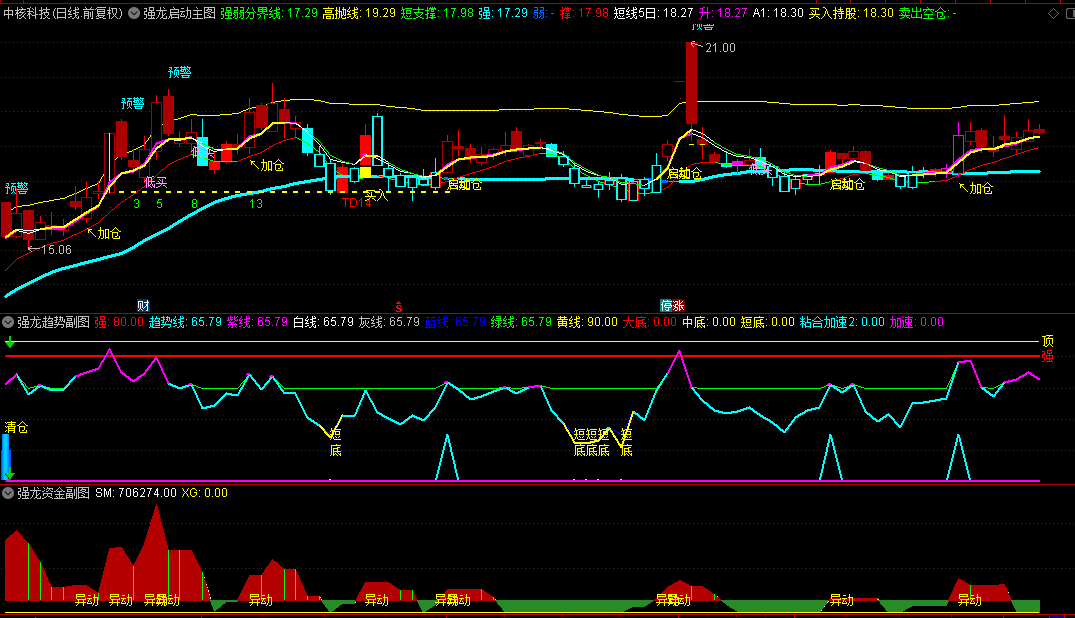Click the green count number 8

click(195, 204)
